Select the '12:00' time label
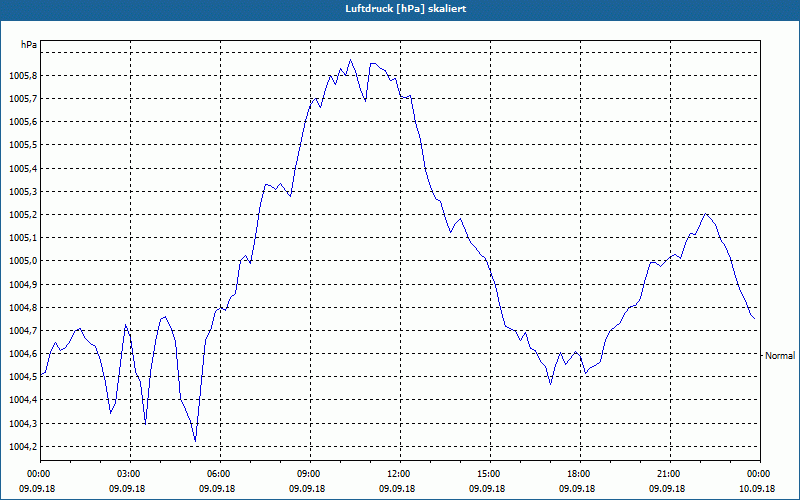Viewport: 800px width, 500px height. click(397, 474)
